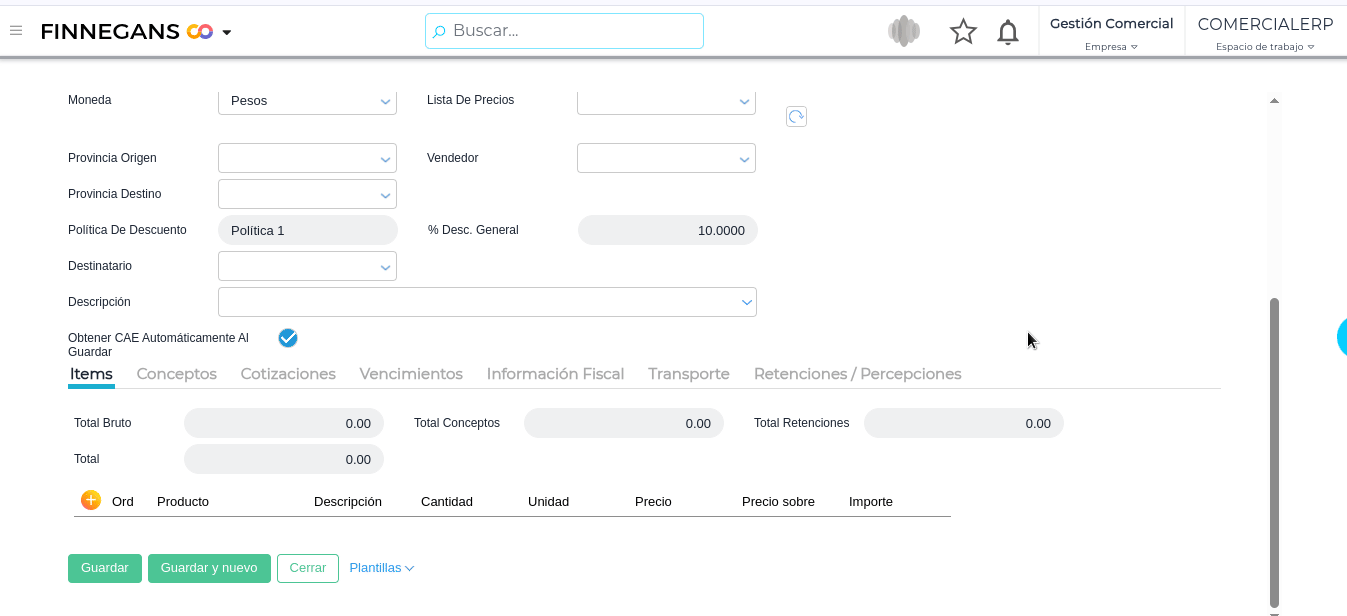
Task: Click the Guardar button
Action: 105,568
